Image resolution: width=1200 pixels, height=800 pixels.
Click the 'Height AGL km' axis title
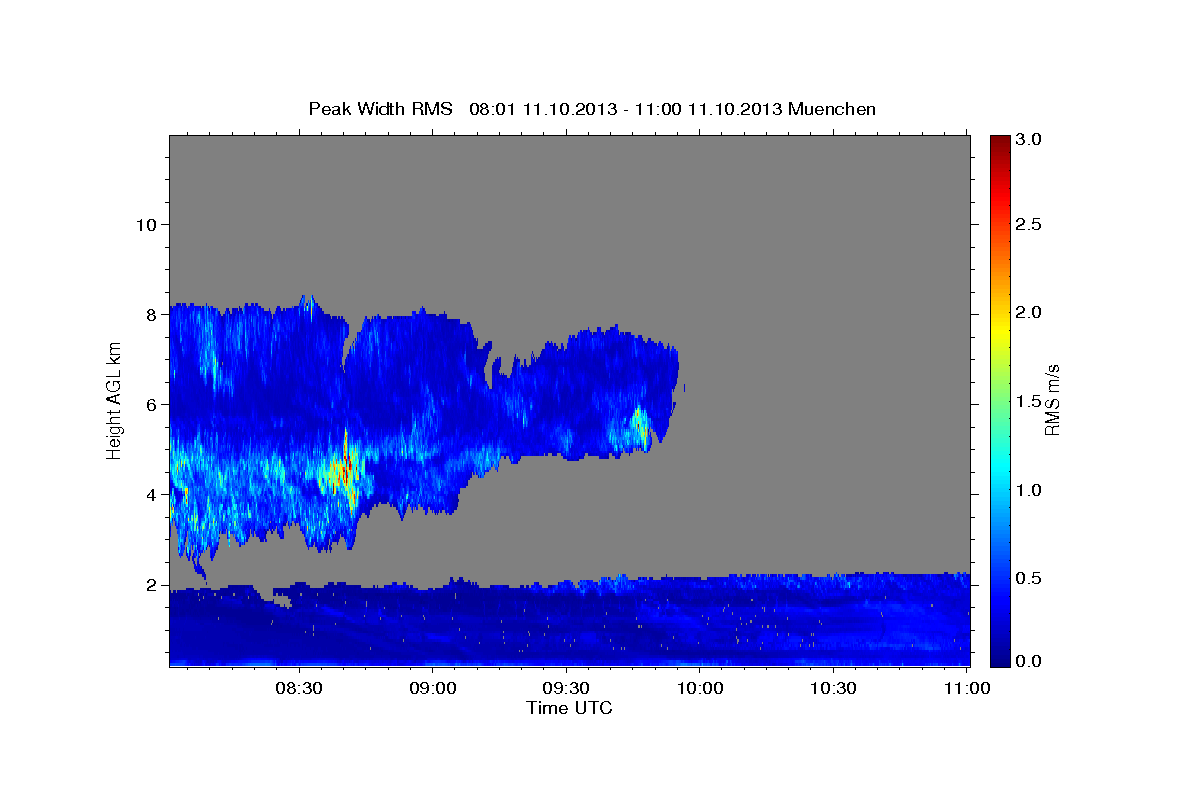115,400
